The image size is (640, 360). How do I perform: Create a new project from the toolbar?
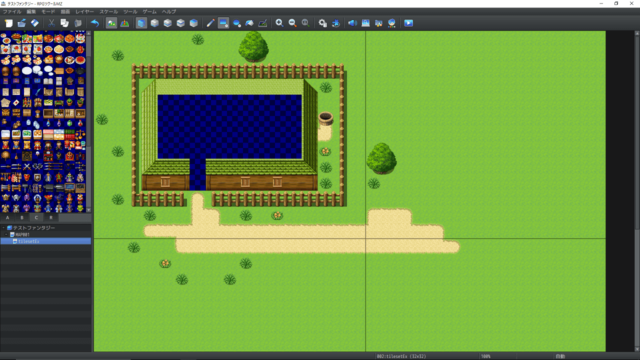(x=9, y=23)
